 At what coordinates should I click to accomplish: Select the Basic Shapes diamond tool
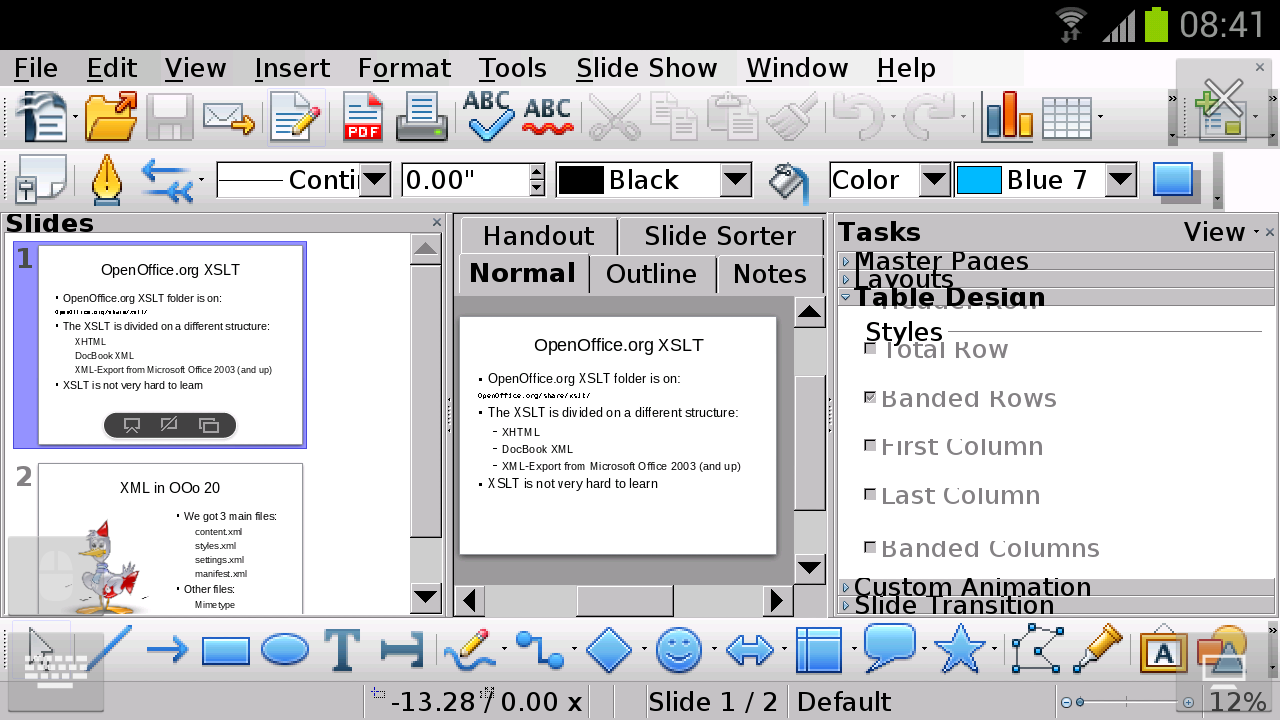[x=609, y=651]
